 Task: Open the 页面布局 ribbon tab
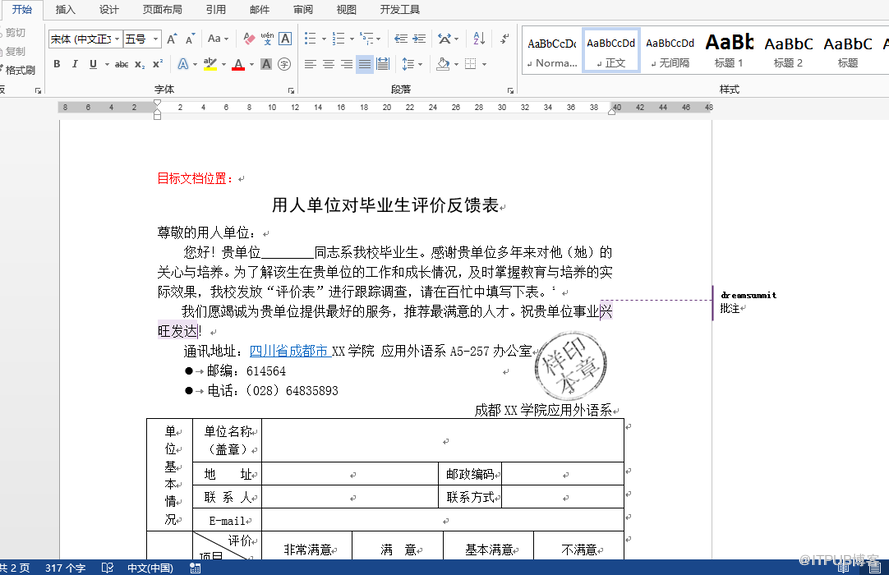click(162, 9)
